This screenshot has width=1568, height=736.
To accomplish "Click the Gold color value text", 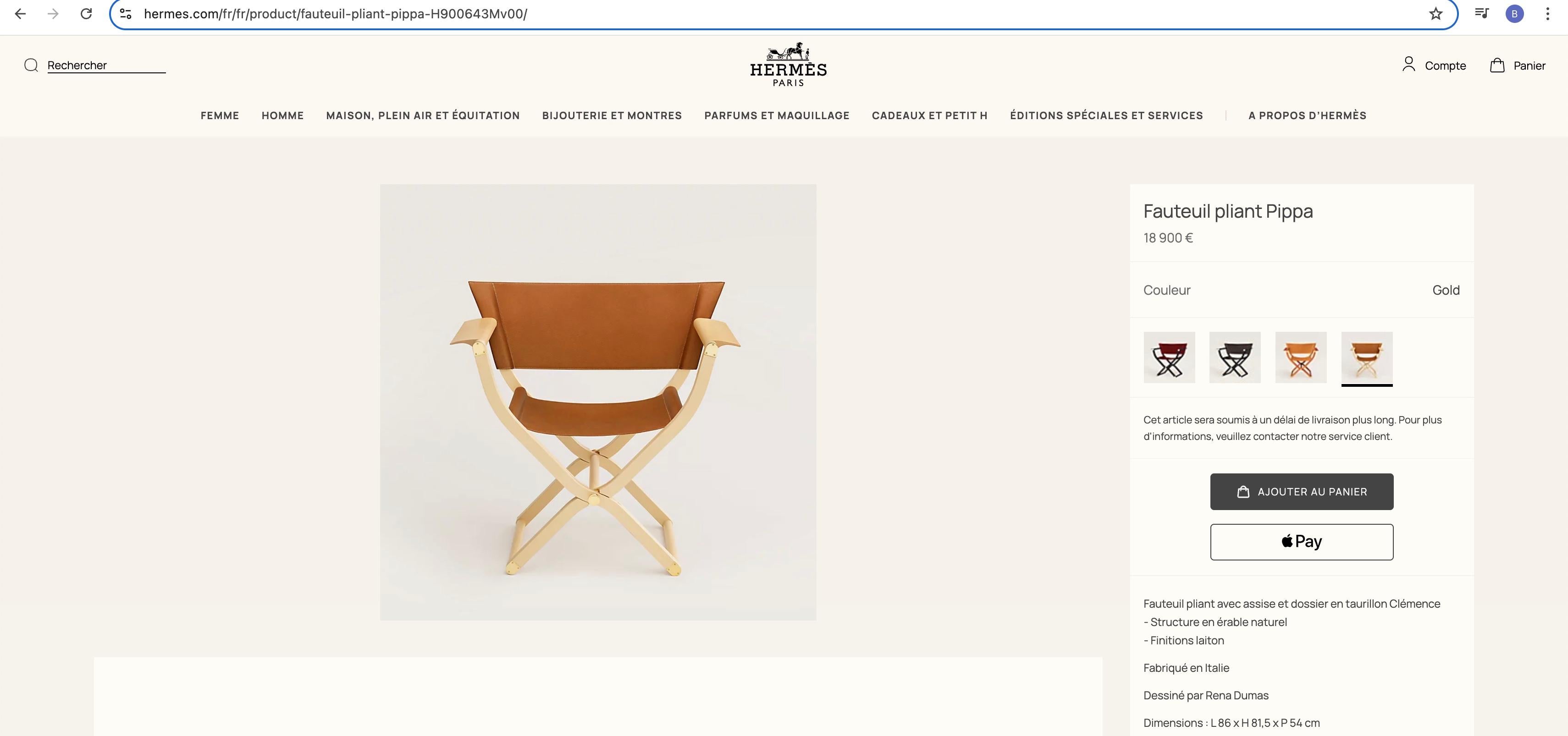I will pos(1446,290).
